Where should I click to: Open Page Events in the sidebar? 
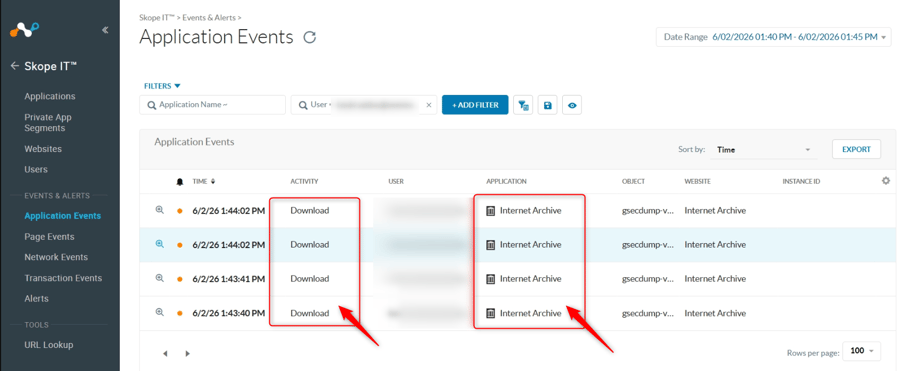pos(49,237)
